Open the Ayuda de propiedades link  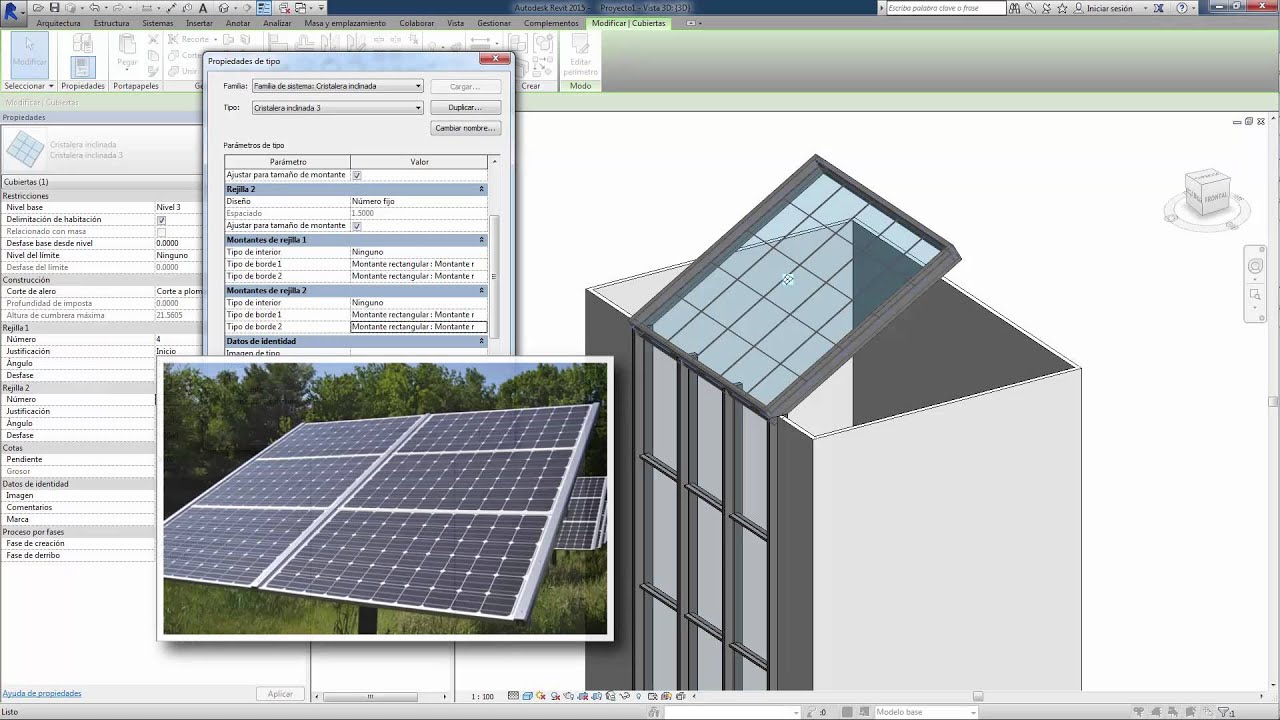click(x=42, y=693)
